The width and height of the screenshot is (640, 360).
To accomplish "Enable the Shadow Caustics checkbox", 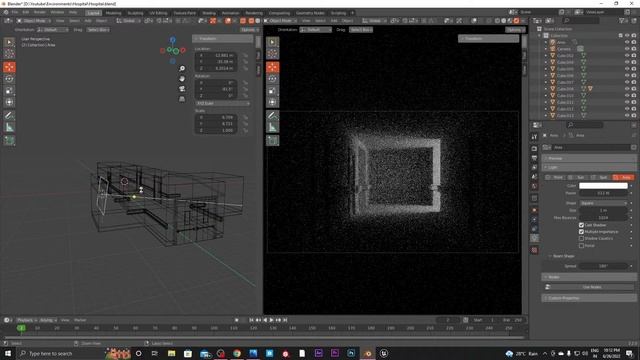I will [x=581, y=238].
